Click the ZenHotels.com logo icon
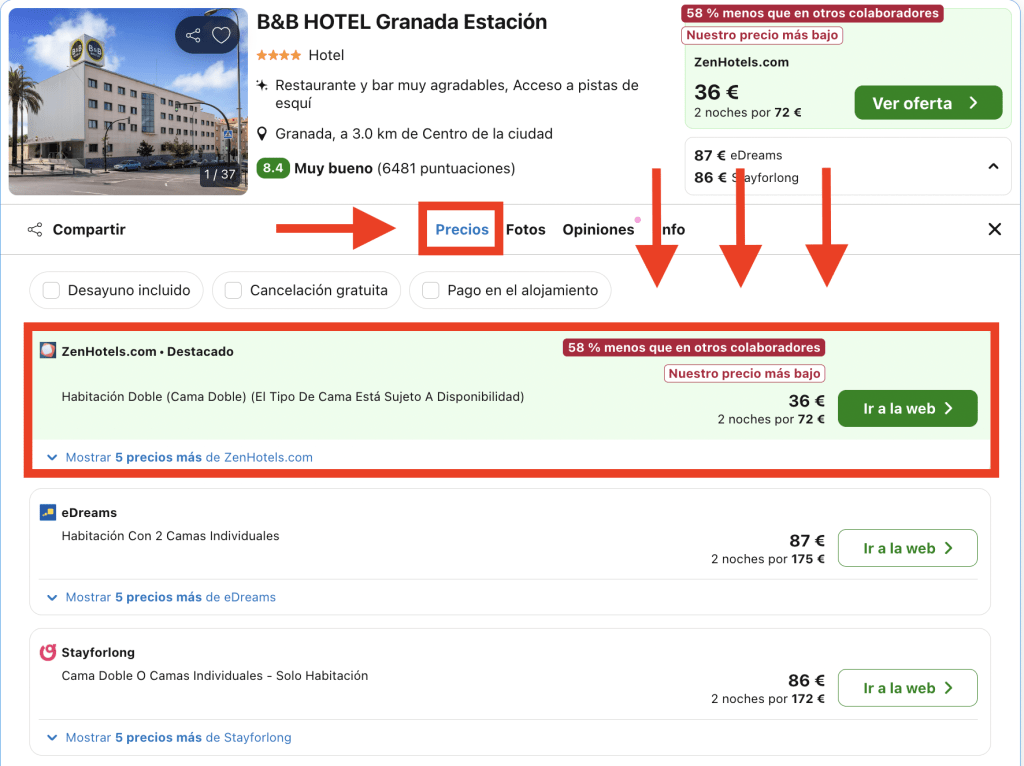Screen dimensions: 1024x766 click(x=48, y=351)
